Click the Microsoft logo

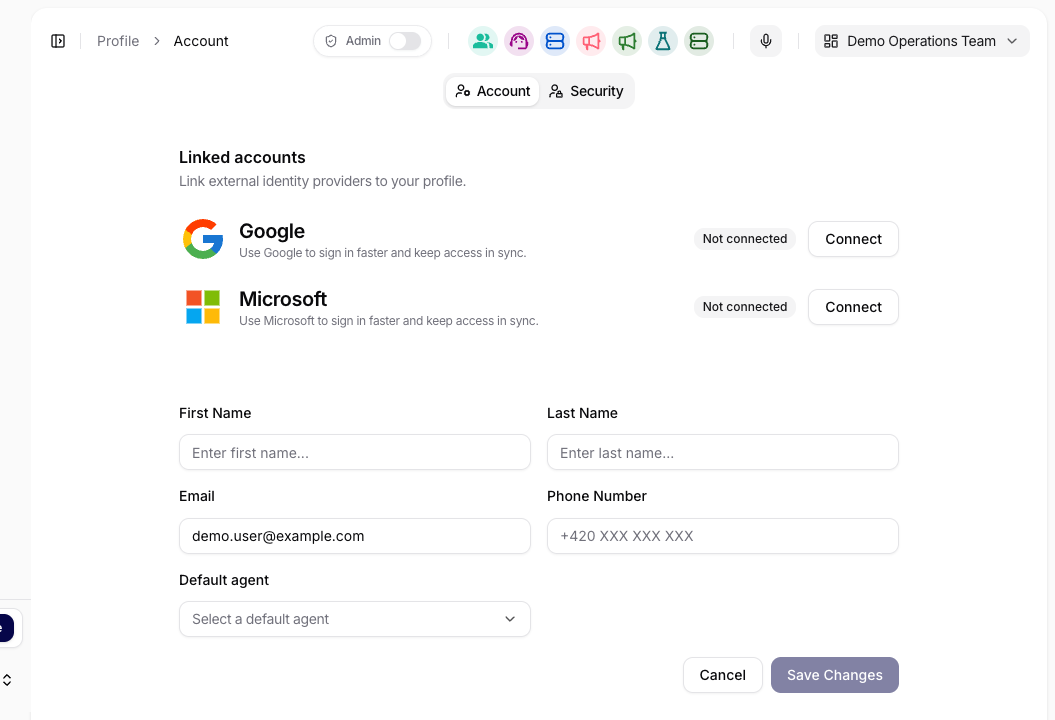tap(203, 307)
